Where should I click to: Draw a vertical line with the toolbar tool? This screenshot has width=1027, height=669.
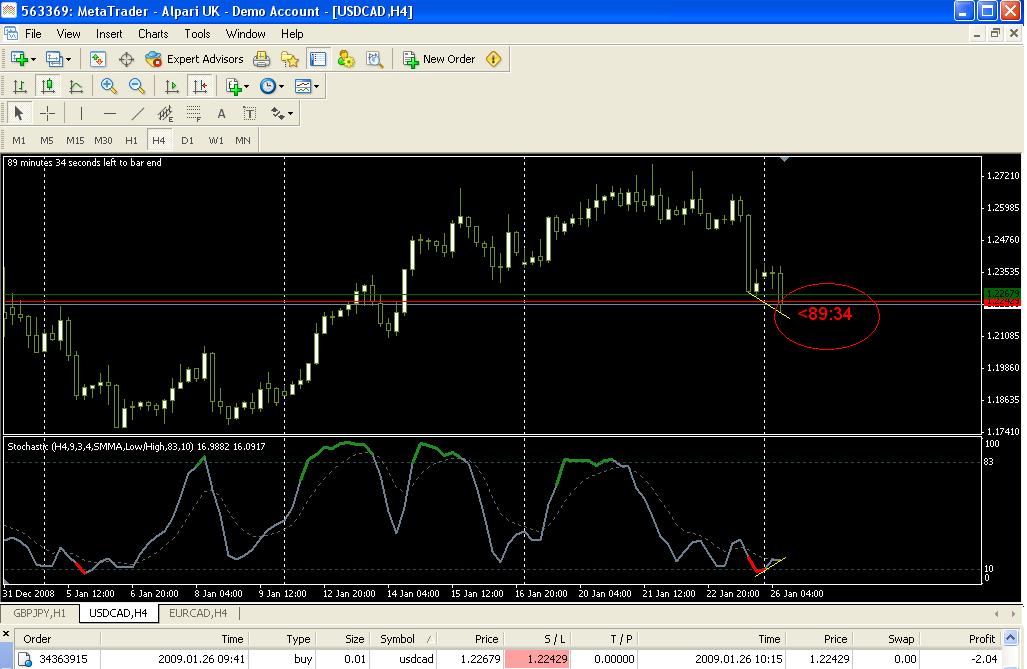coord(81,114)
